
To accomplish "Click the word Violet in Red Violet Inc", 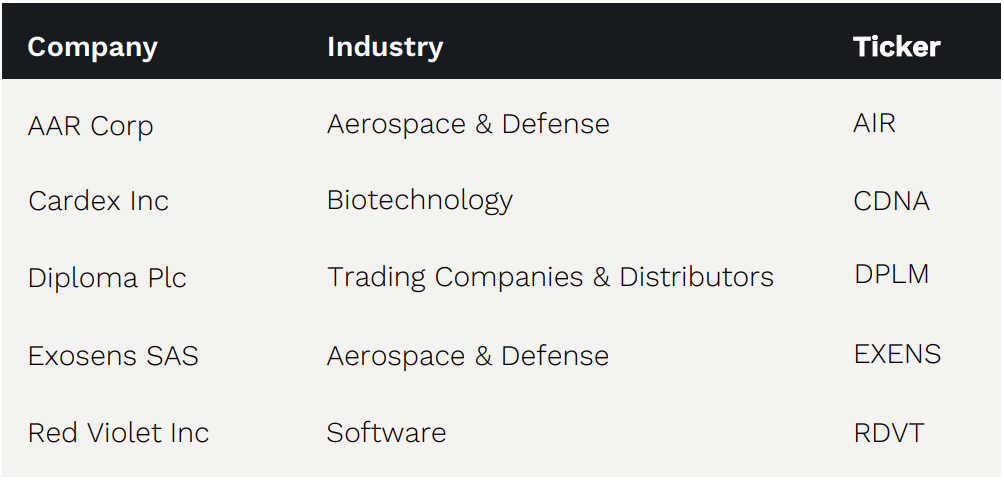I will tap(118, 433).
